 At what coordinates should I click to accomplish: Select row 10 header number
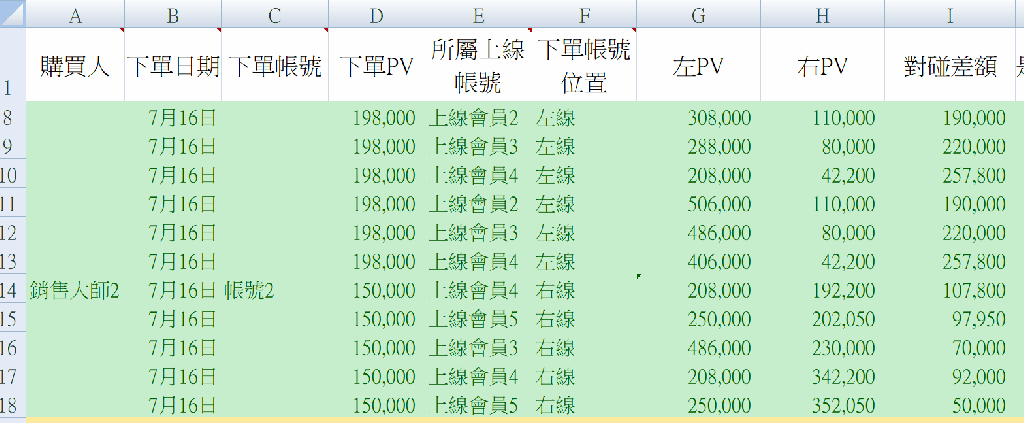[x=12, y=175]
